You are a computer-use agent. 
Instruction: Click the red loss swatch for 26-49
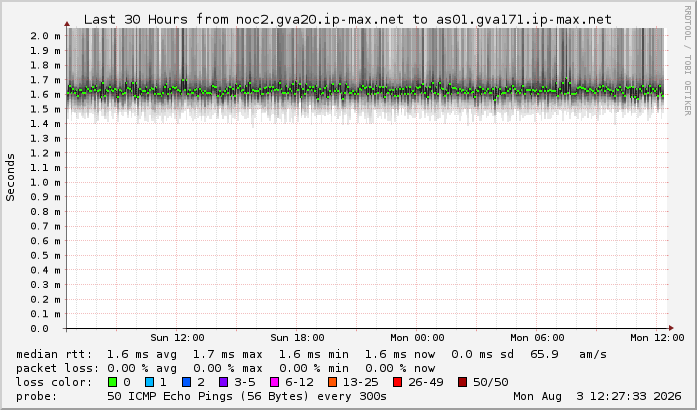click(397, 382)
